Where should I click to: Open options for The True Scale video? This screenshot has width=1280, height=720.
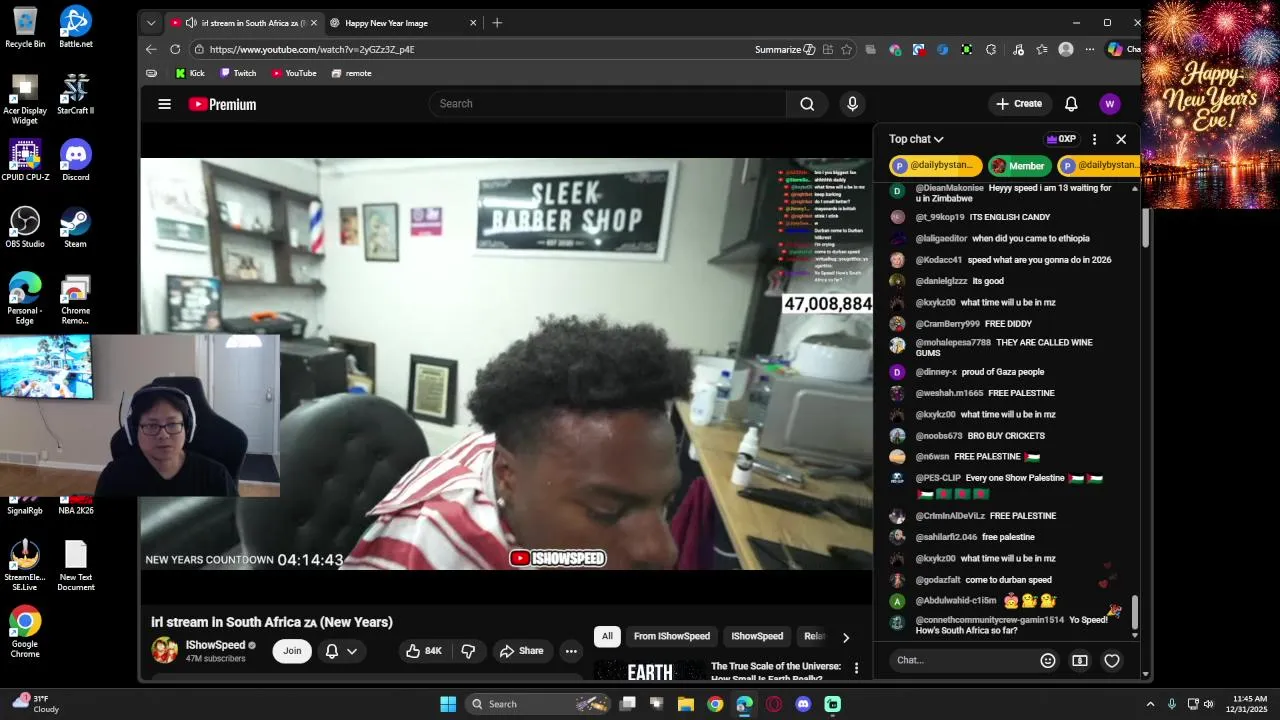click(856, 668)
